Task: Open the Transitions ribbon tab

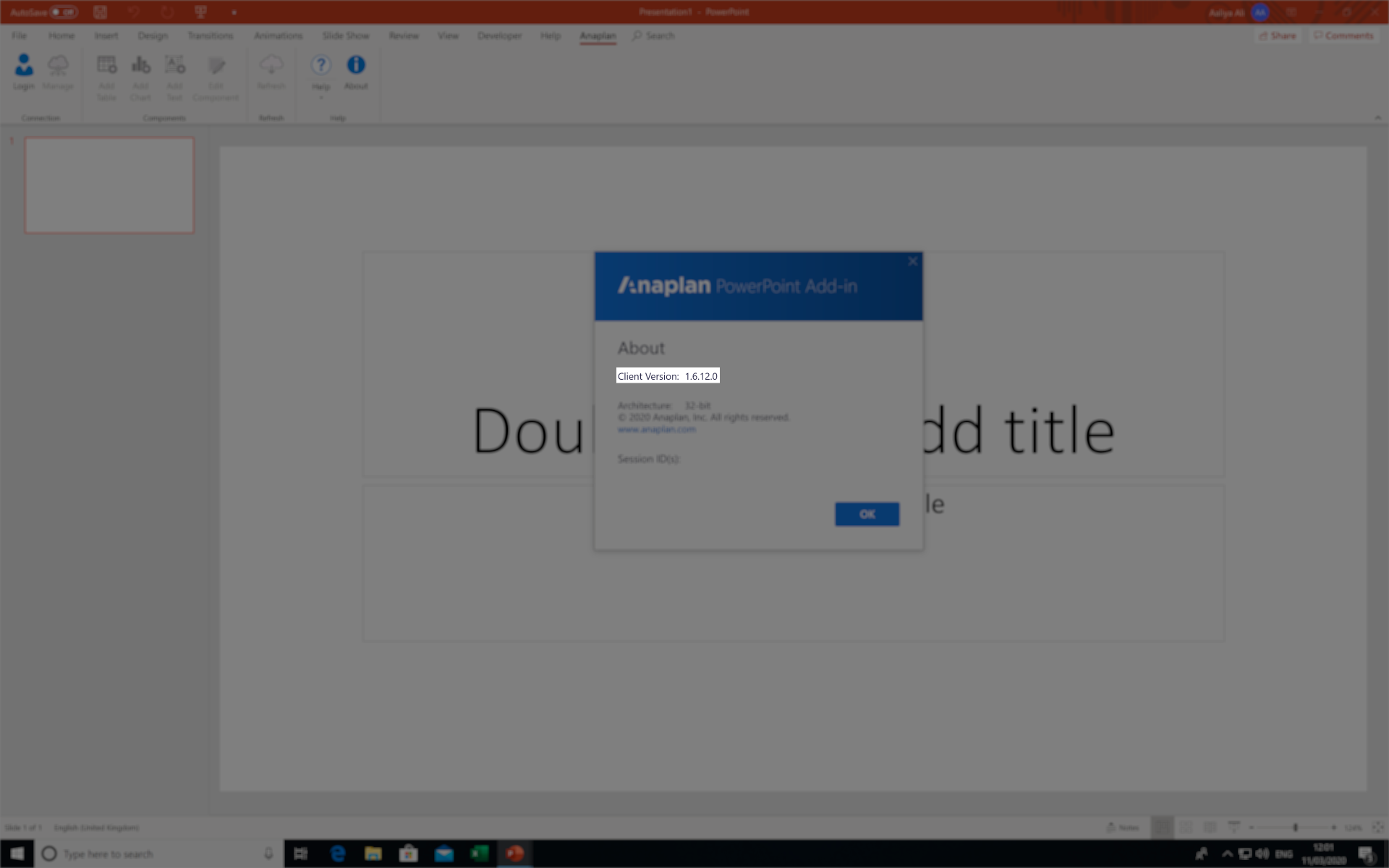Action: [x=211, y=35]
